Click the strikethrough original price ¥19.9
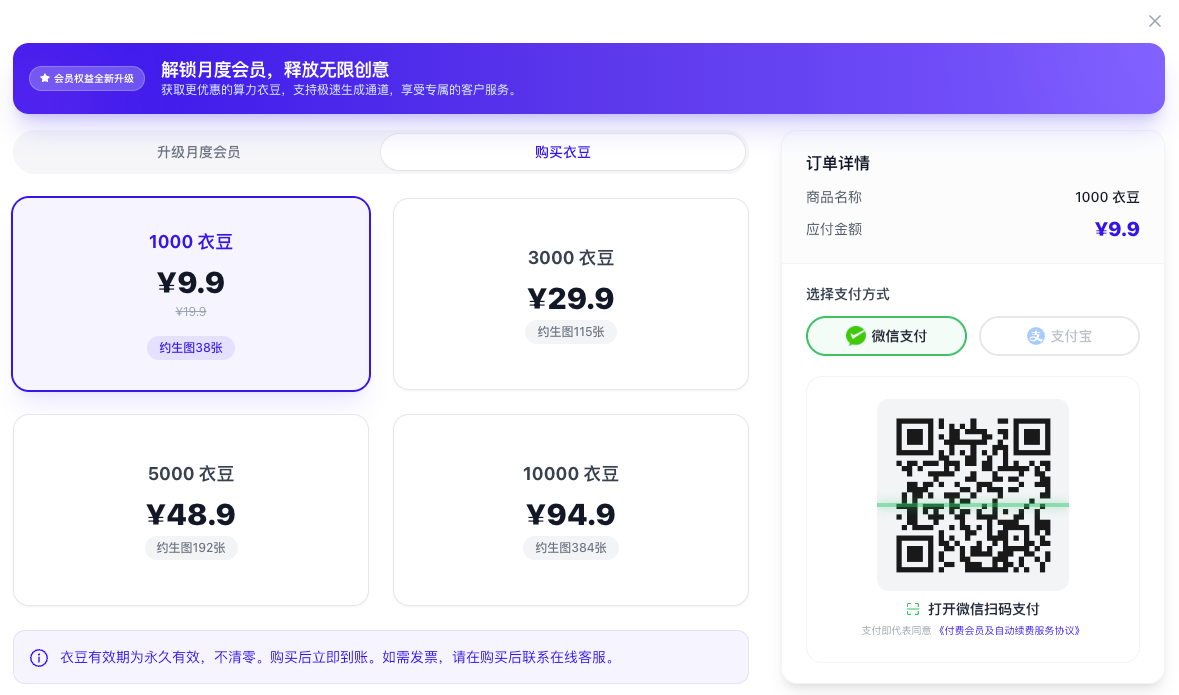 click(191, 311)
